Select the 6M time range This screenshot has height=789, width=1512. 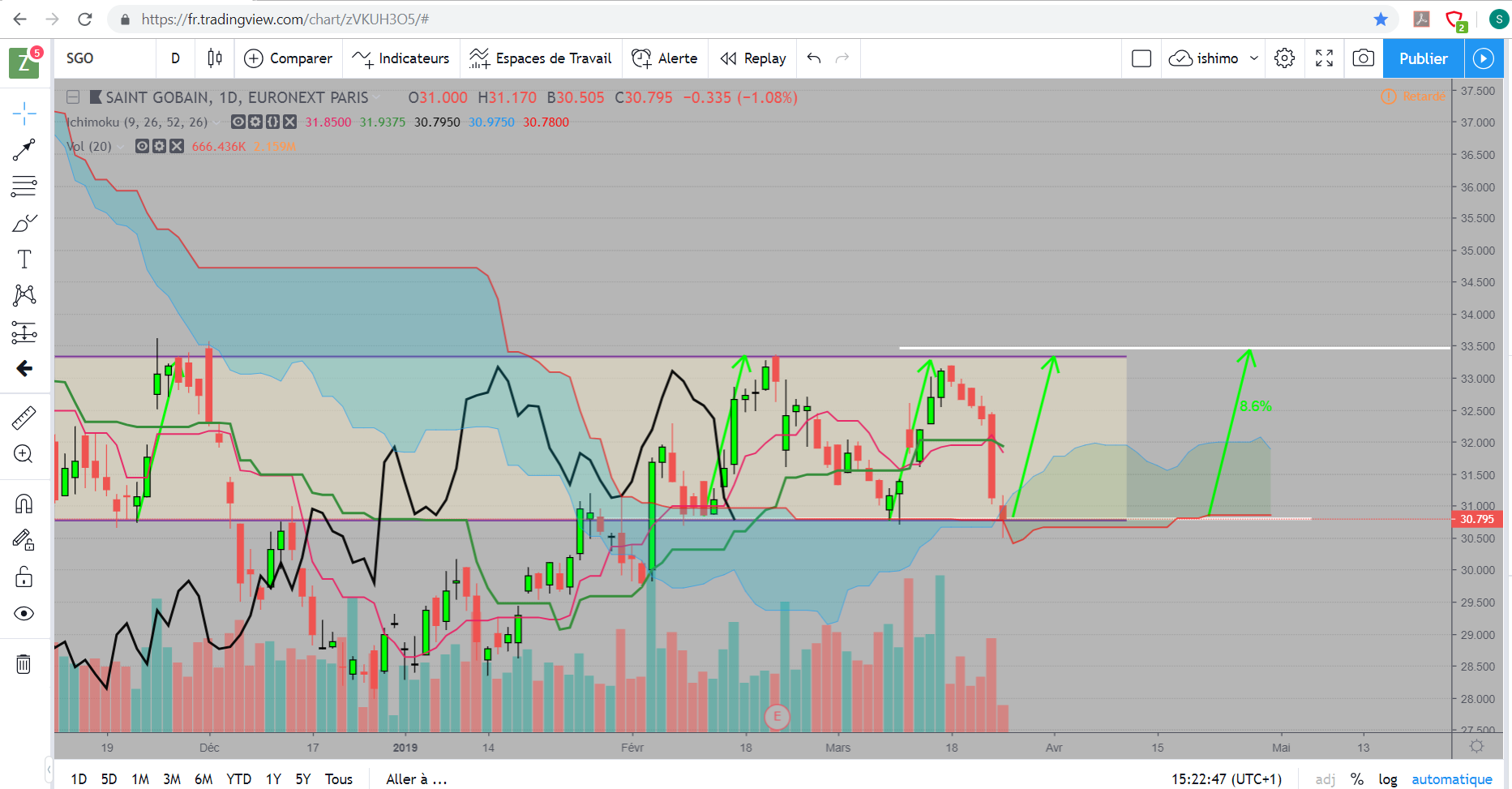click(203, 779)
